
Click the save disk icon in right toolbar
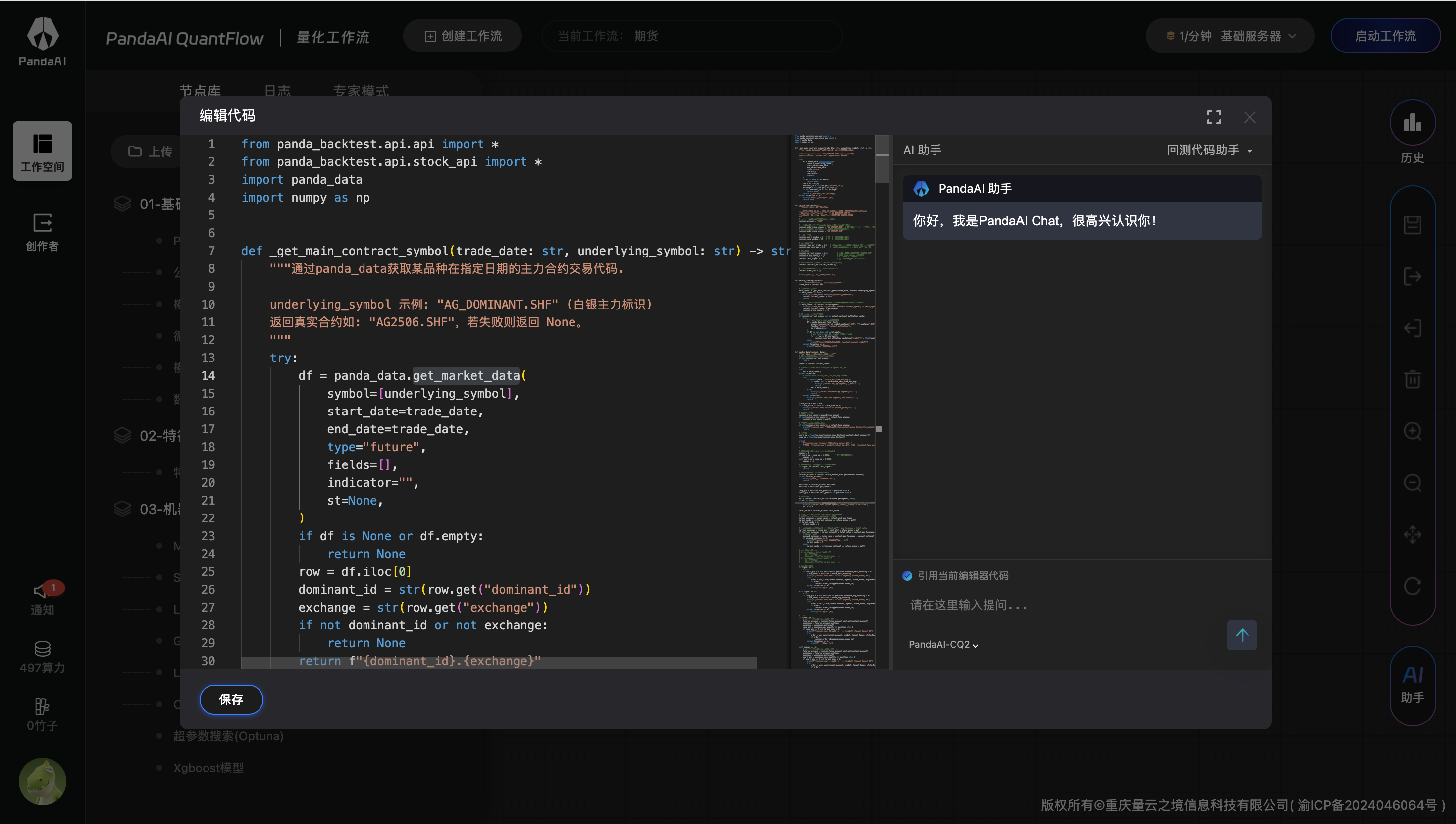point(1412,225)
